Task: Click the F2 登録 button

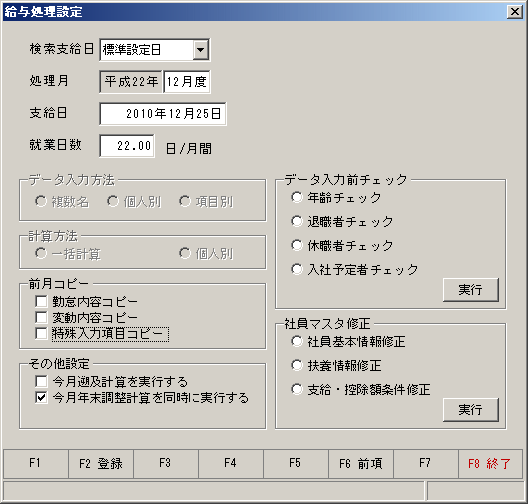Action: pos(101,463)
